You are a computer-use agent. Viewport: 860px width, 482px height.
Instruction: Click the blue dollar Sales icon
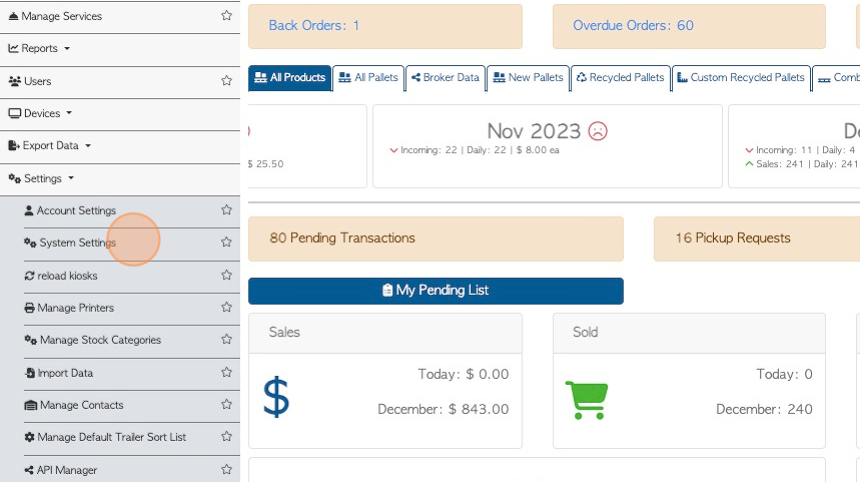point(276,397)
